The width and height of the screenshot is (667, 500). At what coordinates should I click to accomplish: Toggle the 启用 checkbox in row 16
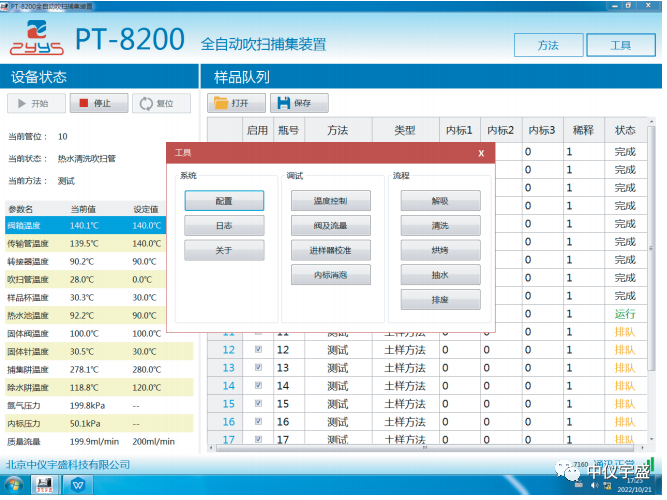tap(258, 422)
